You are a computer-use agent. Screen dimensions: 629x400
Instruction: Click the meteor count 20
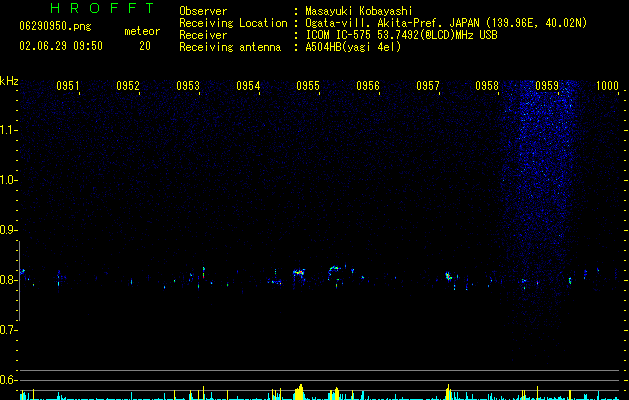pos(145,46)
